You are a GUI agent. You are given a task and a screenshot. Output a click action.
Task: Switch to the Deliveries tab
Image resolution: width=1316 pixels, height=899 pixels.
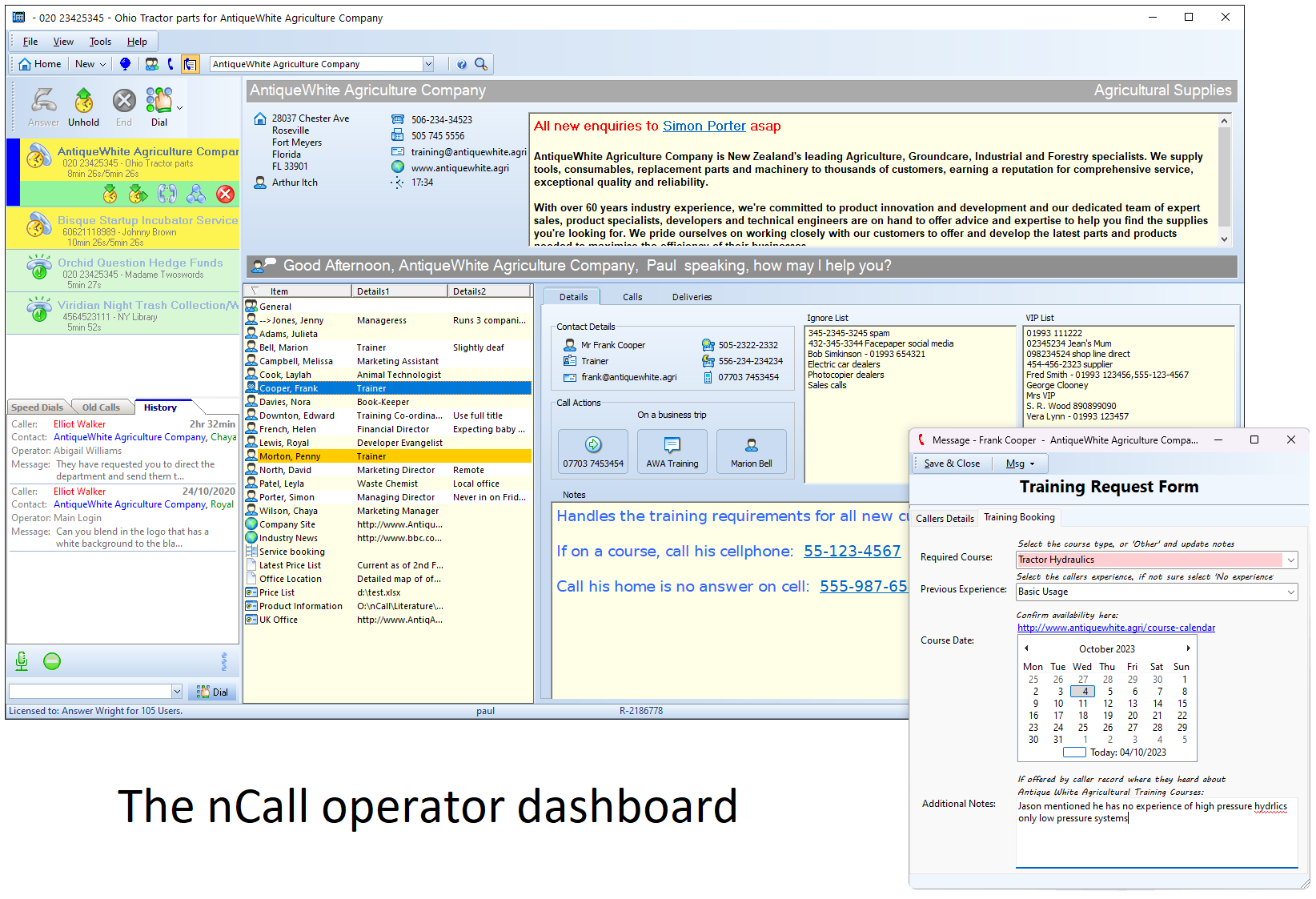pos(692,297)
